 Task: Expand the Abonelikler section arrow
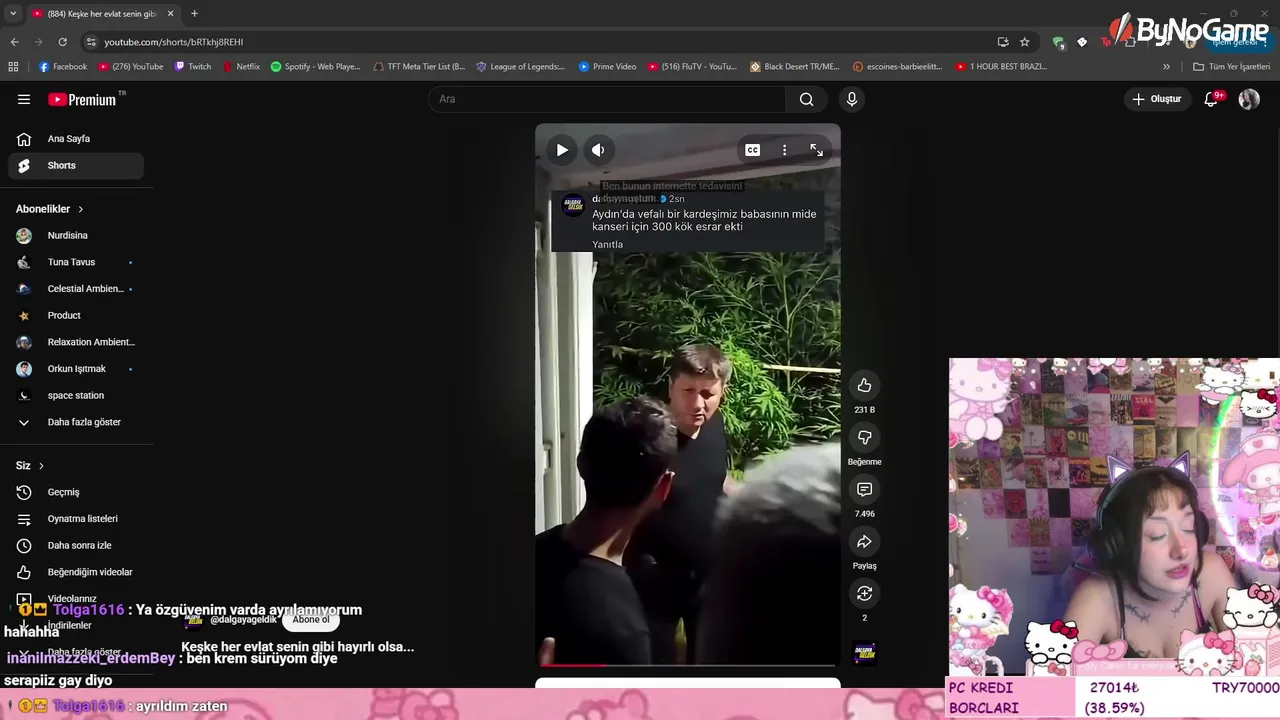tap(80, 209)
